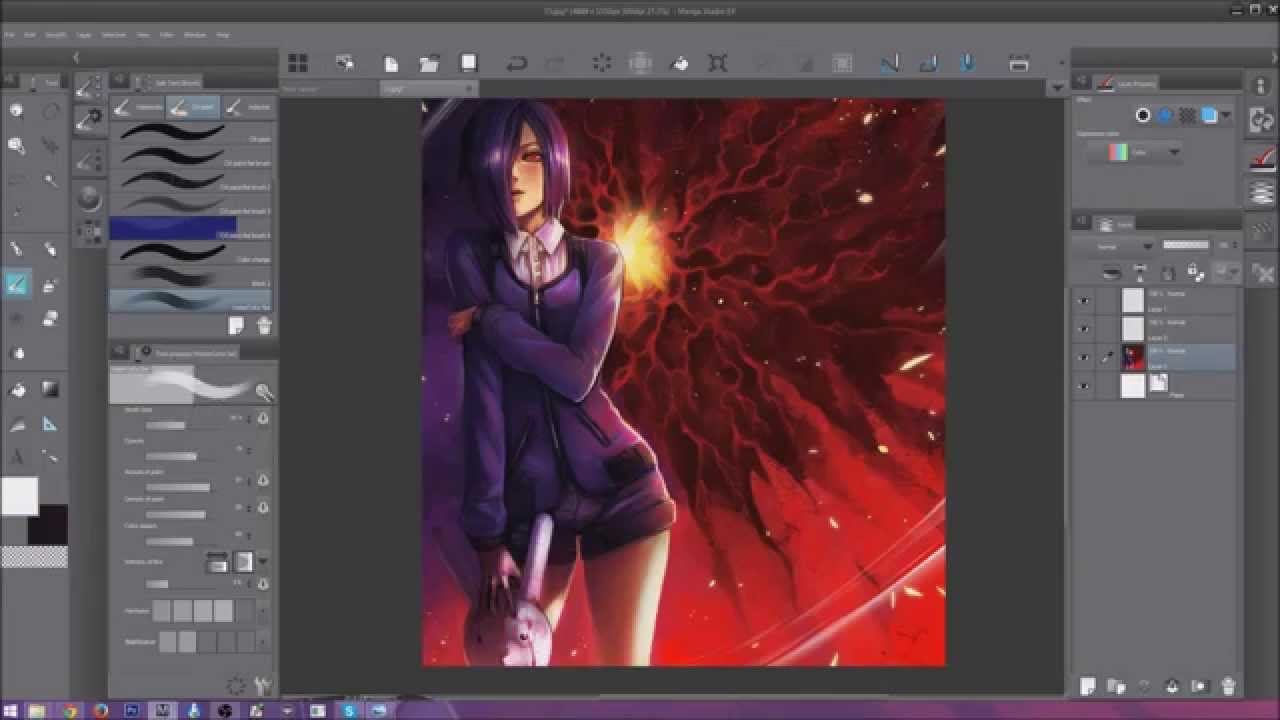The image size is (1280, 720).
Task: Open the layer mask dropdown arrow
Action: [x=1233, y=271]
